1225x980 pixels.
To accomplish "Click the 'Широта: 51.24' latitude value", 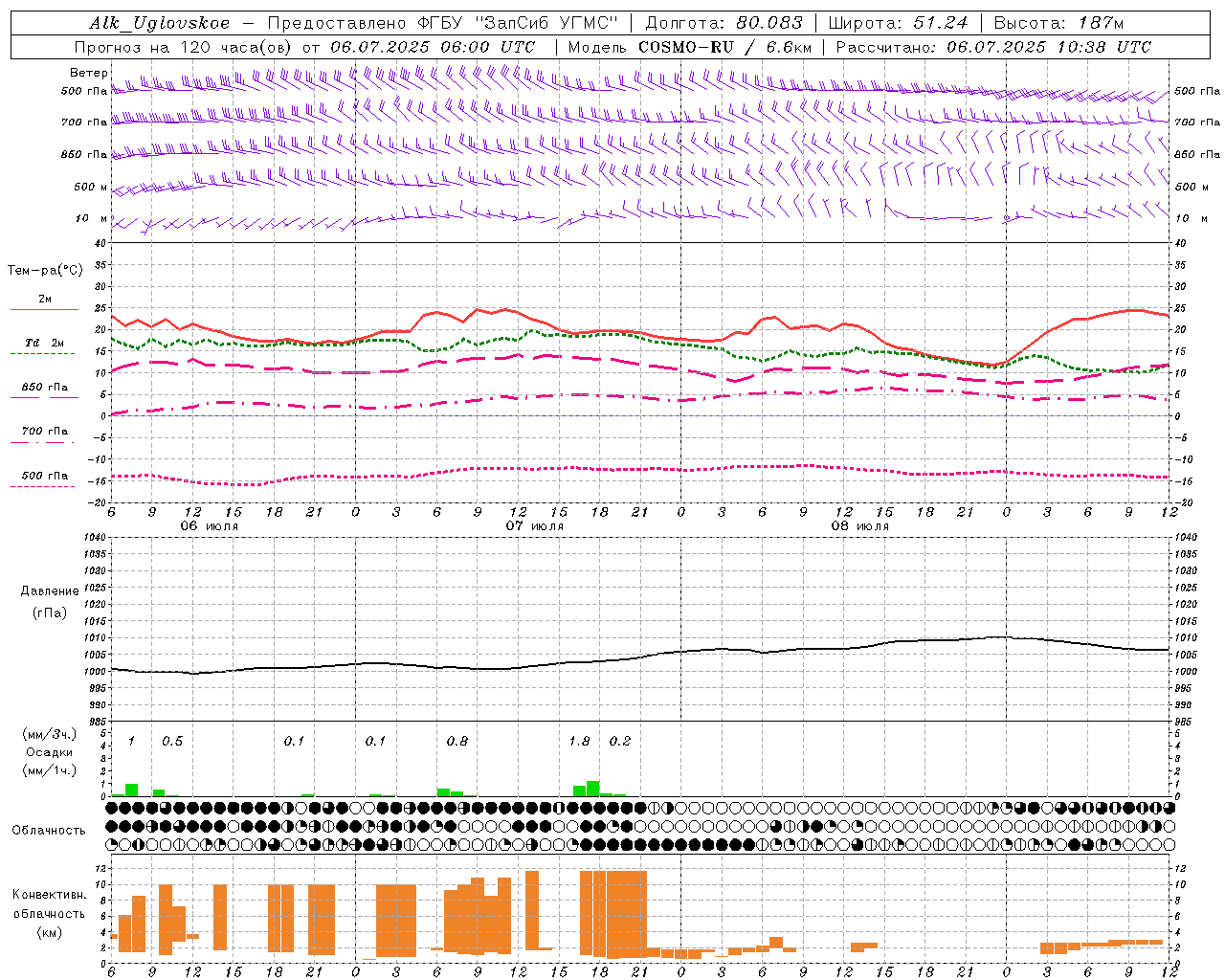I will click(x=898, y=23).
